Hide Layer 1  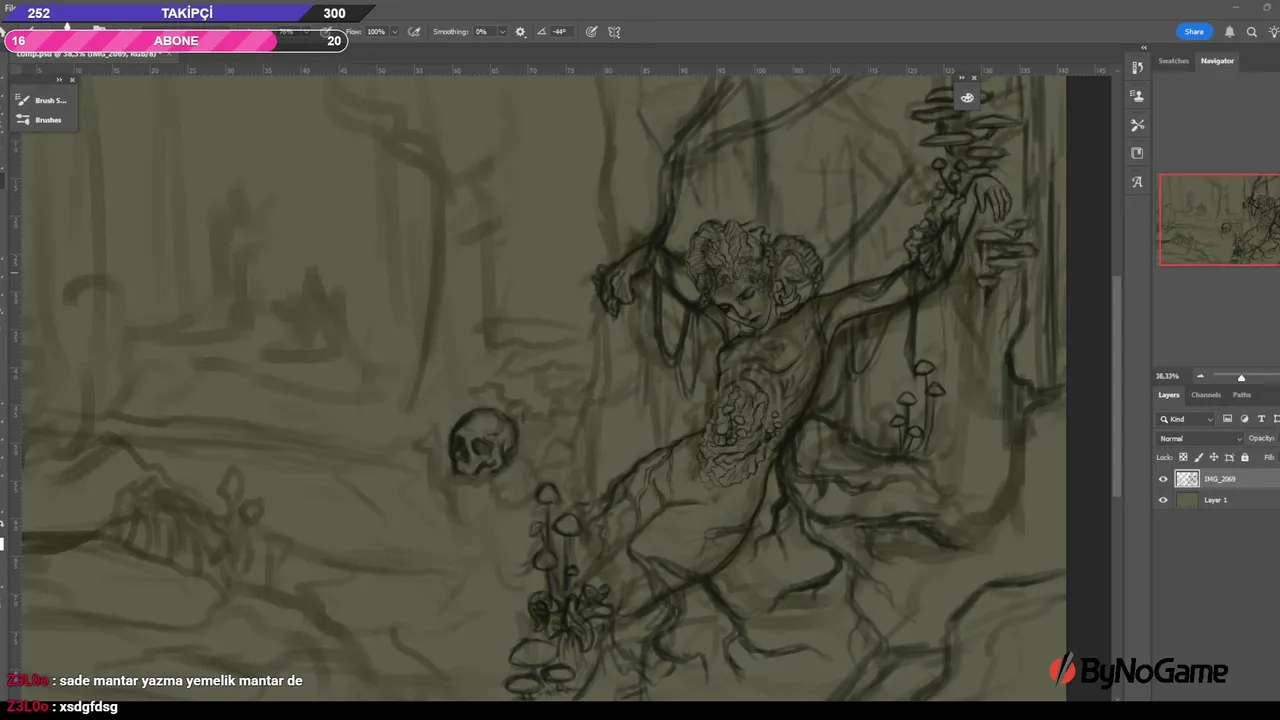[1163, 500]
